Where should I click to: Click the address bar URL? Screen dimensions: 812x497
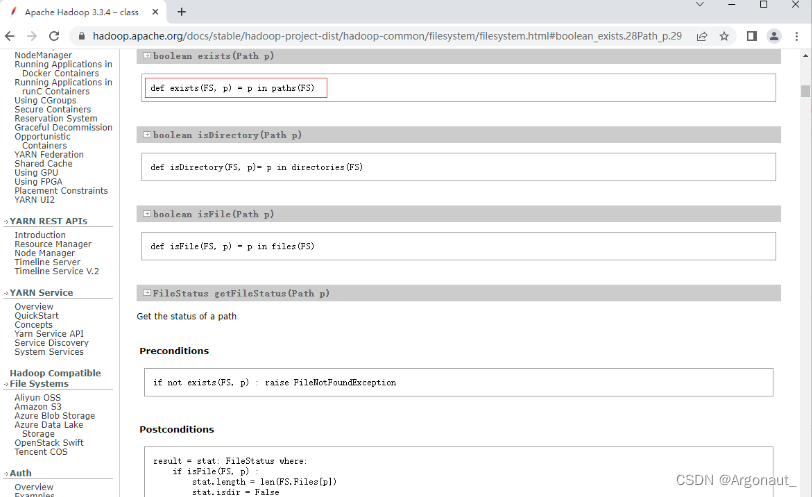pos(387,36)
